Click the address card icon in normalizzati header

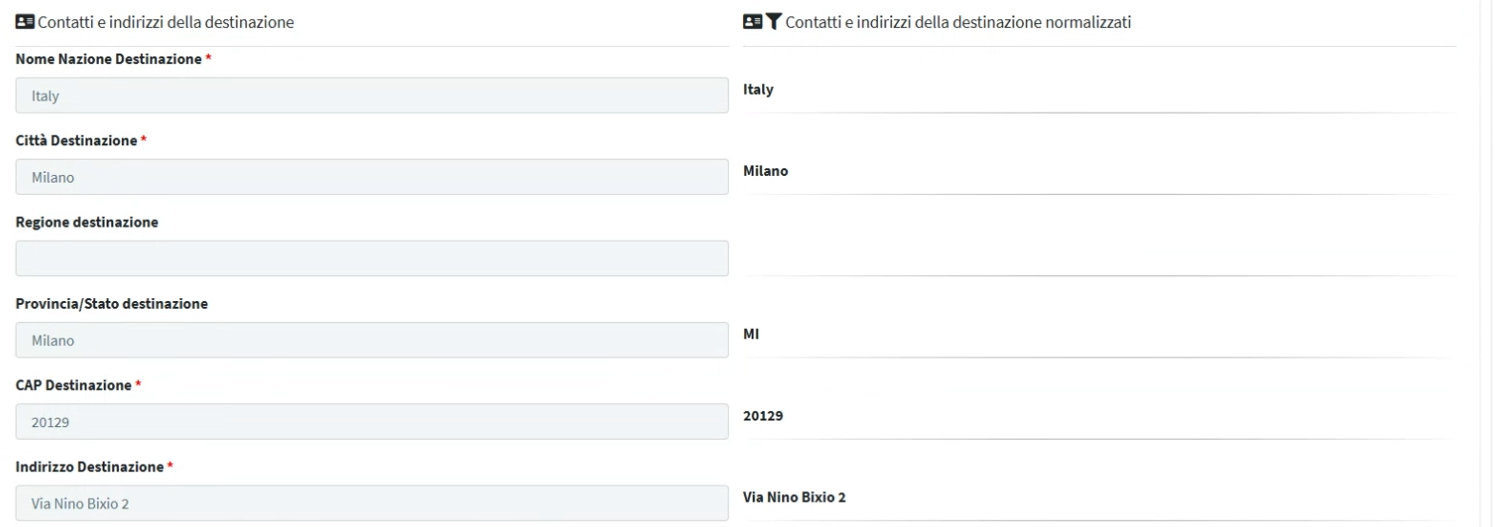pyautogui.click(x=753, y=22)
